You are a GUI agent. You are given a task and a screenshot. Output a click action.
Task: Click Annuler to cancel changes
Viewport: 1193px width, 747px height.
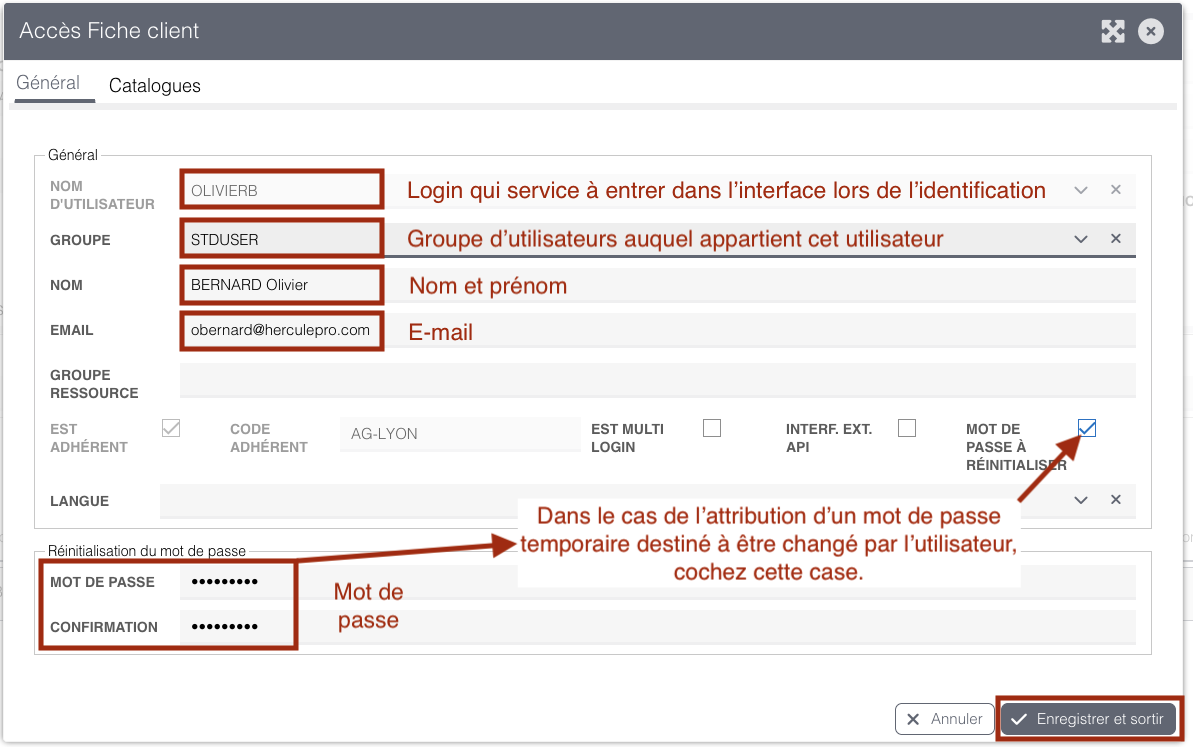[945, 719]
